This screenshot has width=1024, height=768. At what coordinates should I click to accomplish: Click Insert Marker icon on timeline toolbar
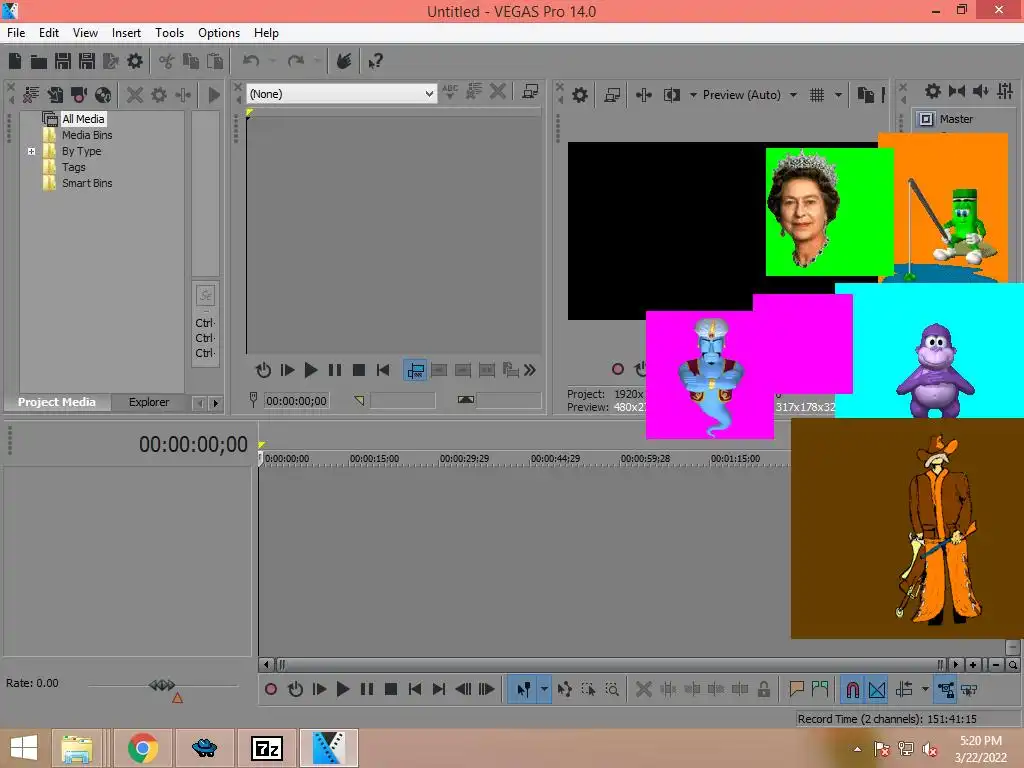coord(796,689)
